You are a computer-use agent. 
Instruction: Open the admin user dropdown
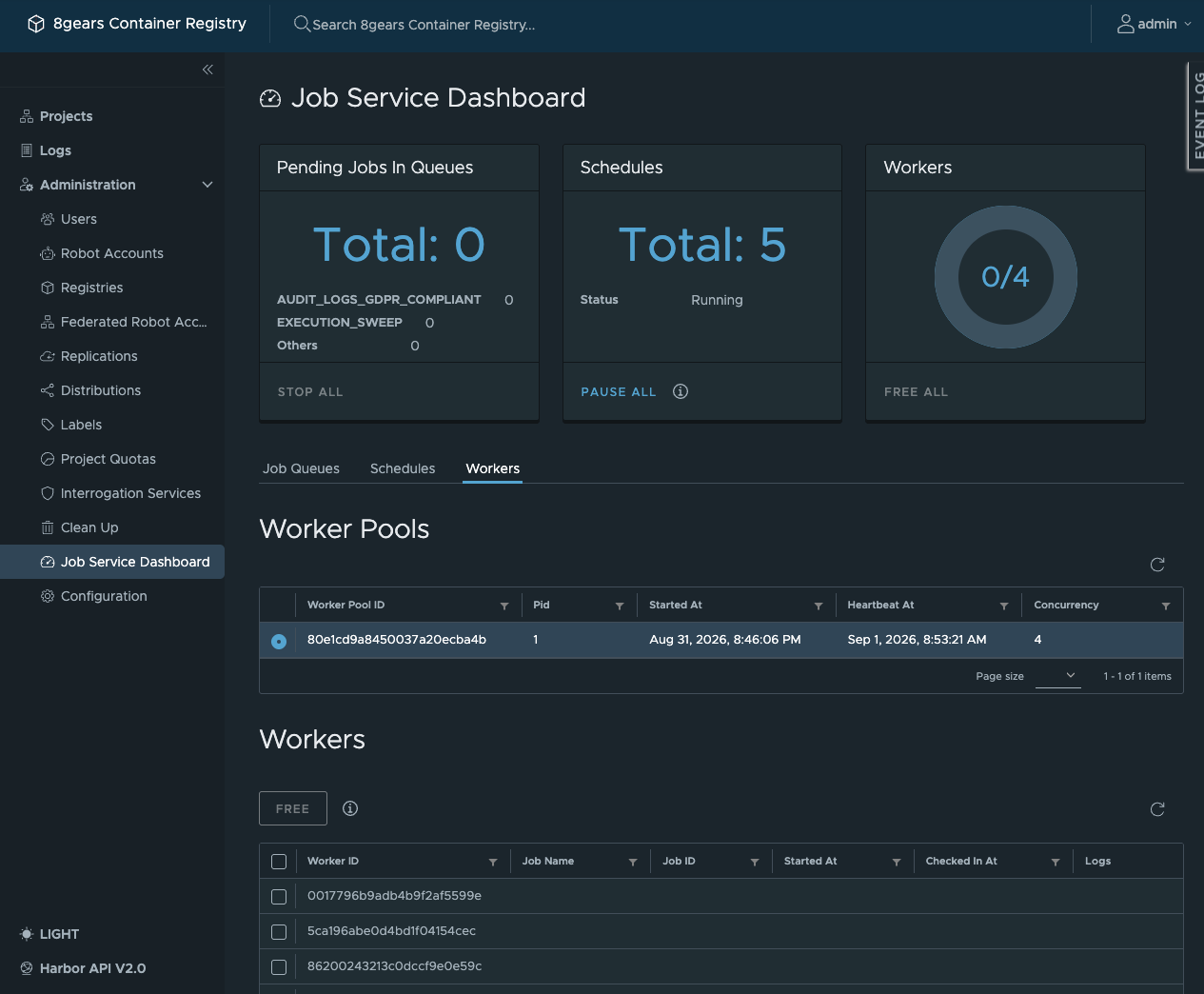pyautogui.click(x=1155, y=24)
